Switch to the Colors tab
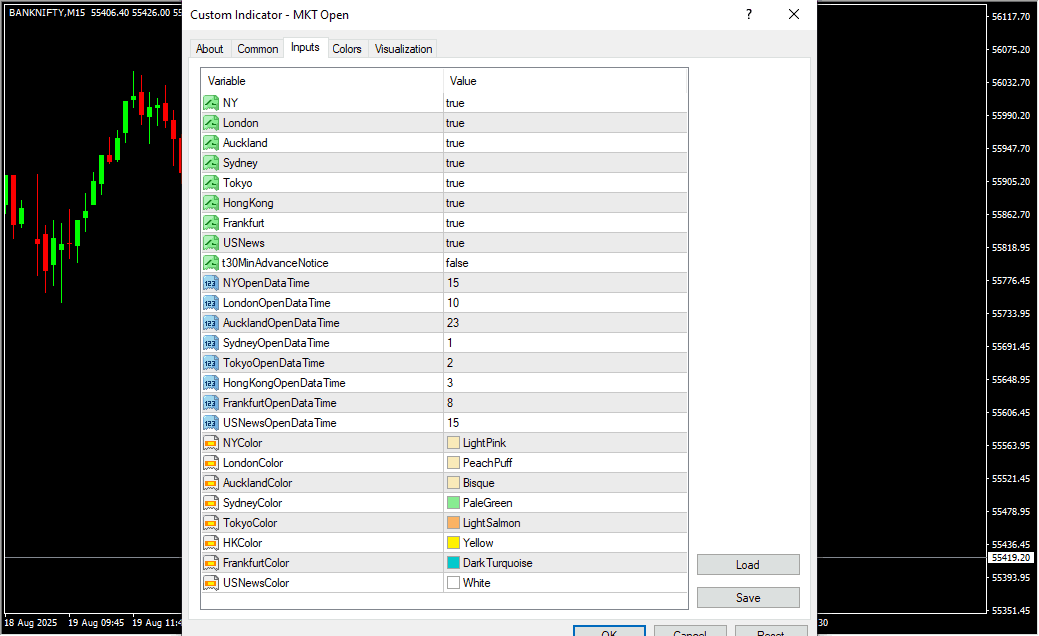This screenshot has height=636, width=1039. [347, 49]
